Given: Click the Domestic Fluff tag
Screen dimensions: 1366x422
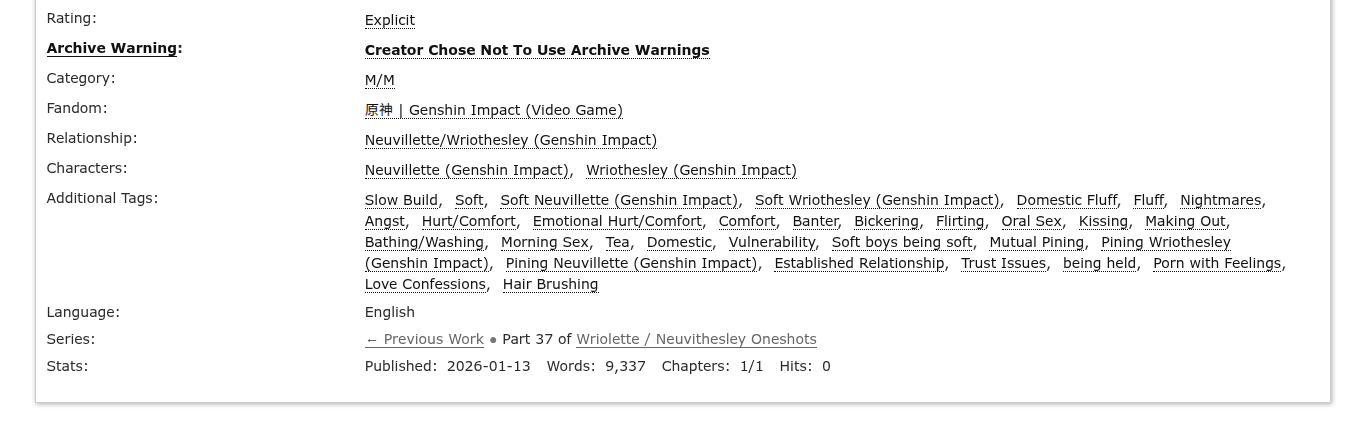Looking at the screenshot, I should [x=1066, y=200].
